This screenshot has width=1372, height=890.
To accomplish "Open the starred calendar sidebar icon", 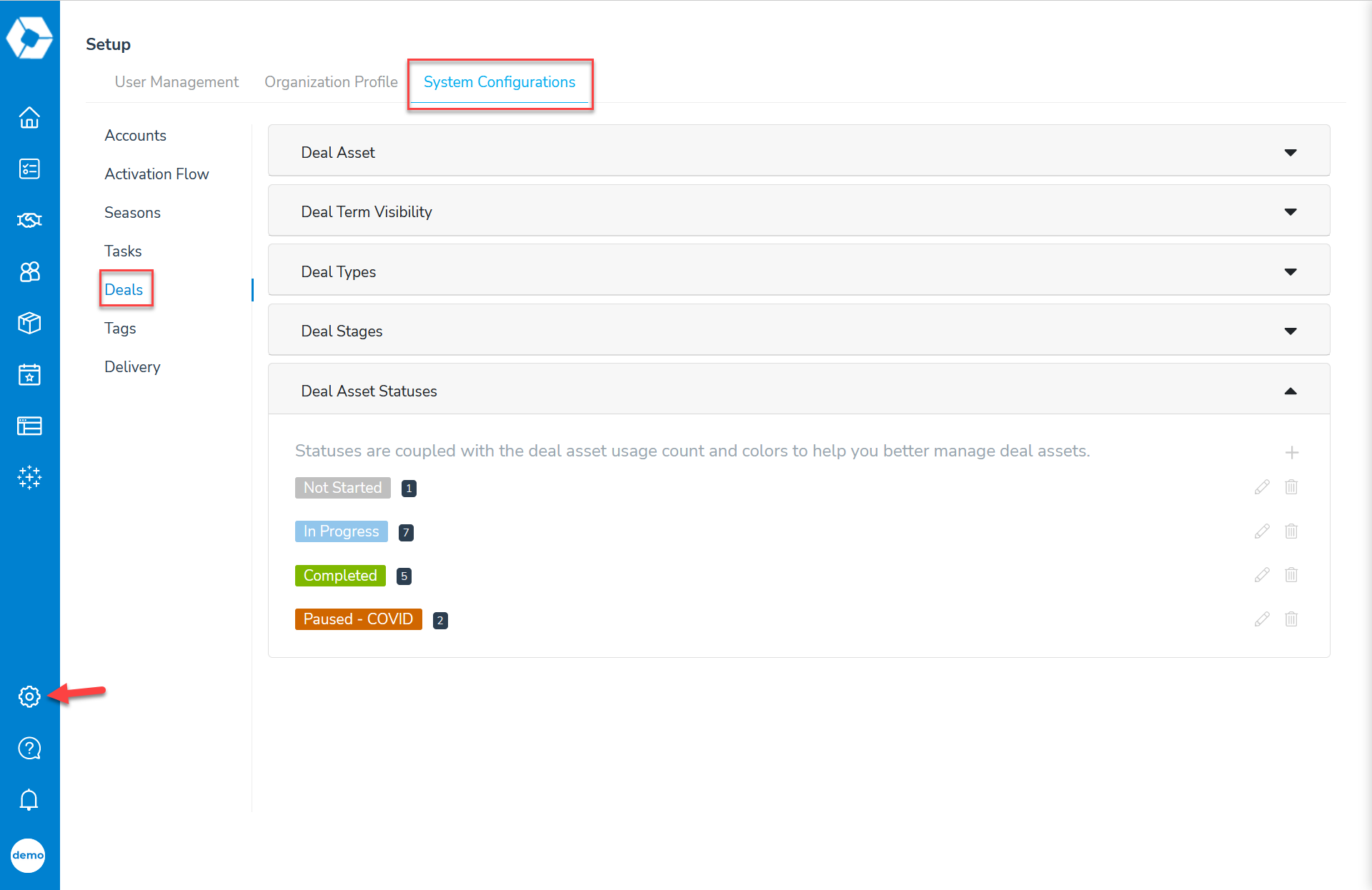I will 29,374.
